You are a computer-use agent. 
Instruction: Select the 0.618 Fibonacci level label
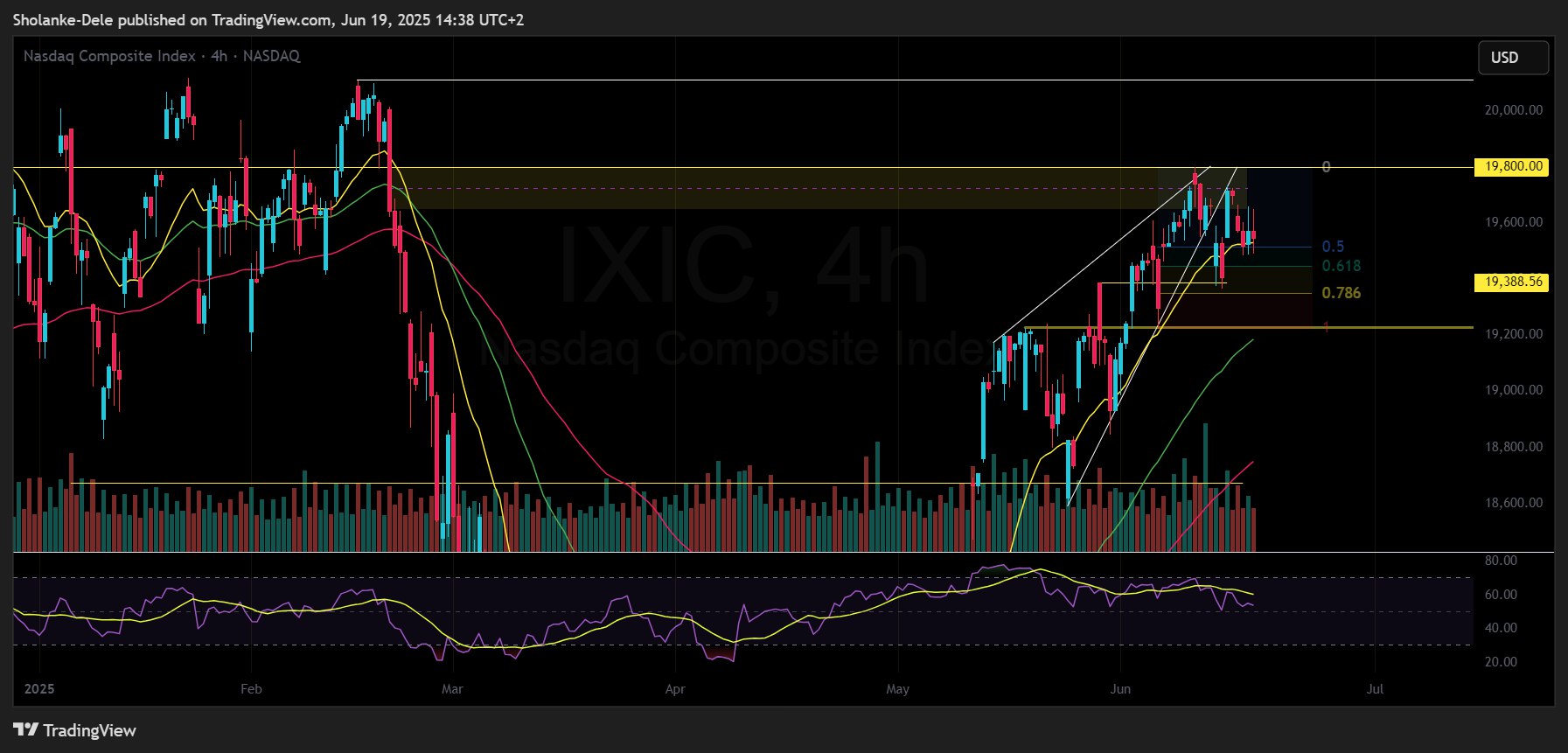coord(1342,266)
